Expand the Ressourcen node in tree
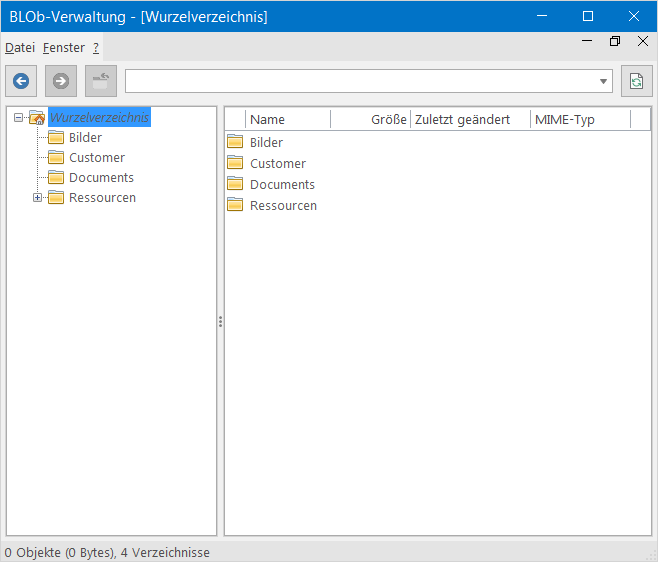 (x=38, y=198)
